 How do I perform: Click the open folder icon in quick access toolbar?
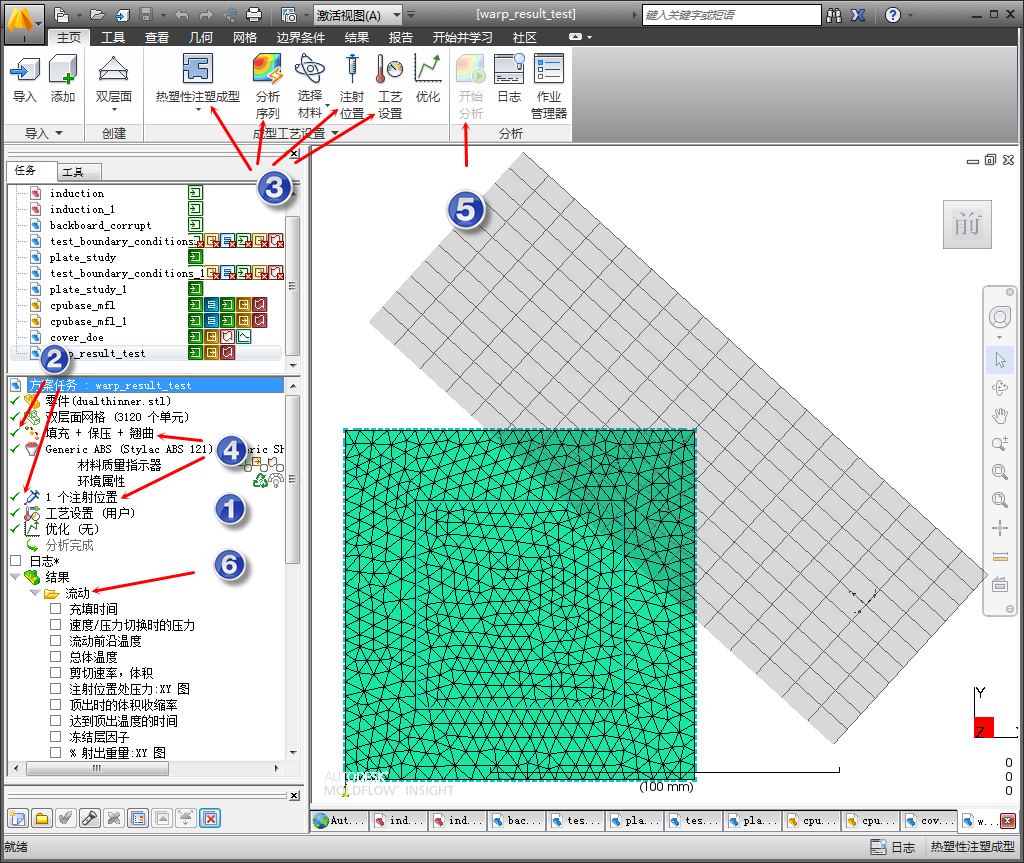[98, 14]
